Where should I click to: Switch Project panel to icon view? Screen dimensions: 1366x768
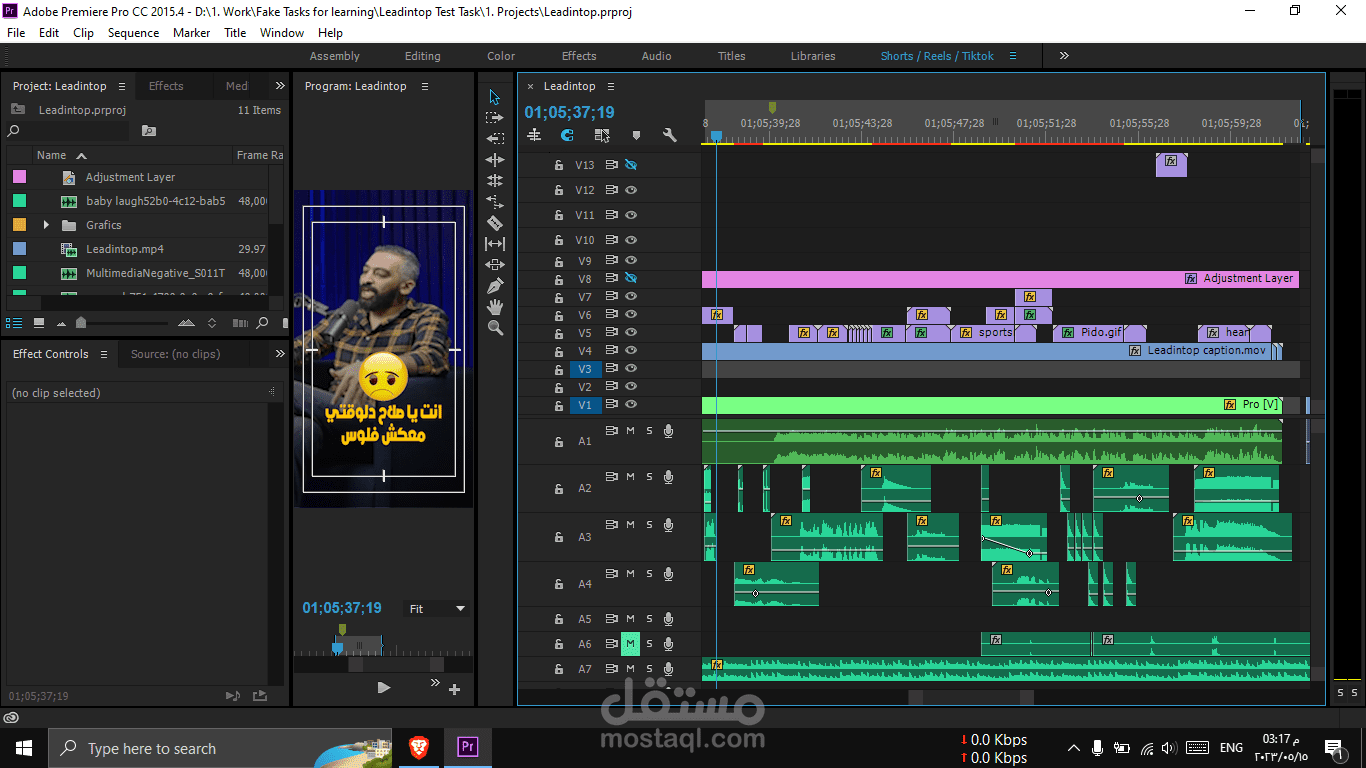39,323
